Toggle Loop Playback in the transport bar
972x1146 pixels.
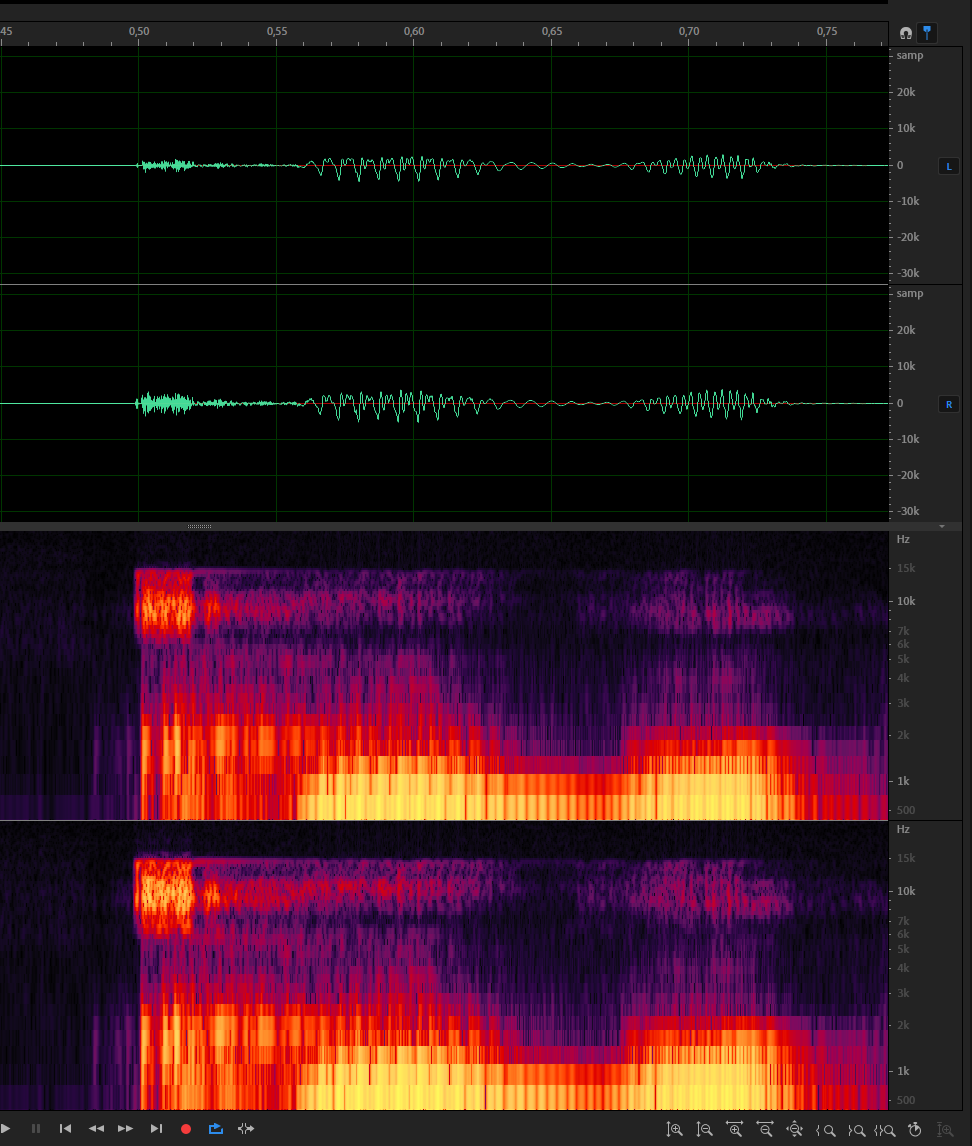(x=215, y=1129)
